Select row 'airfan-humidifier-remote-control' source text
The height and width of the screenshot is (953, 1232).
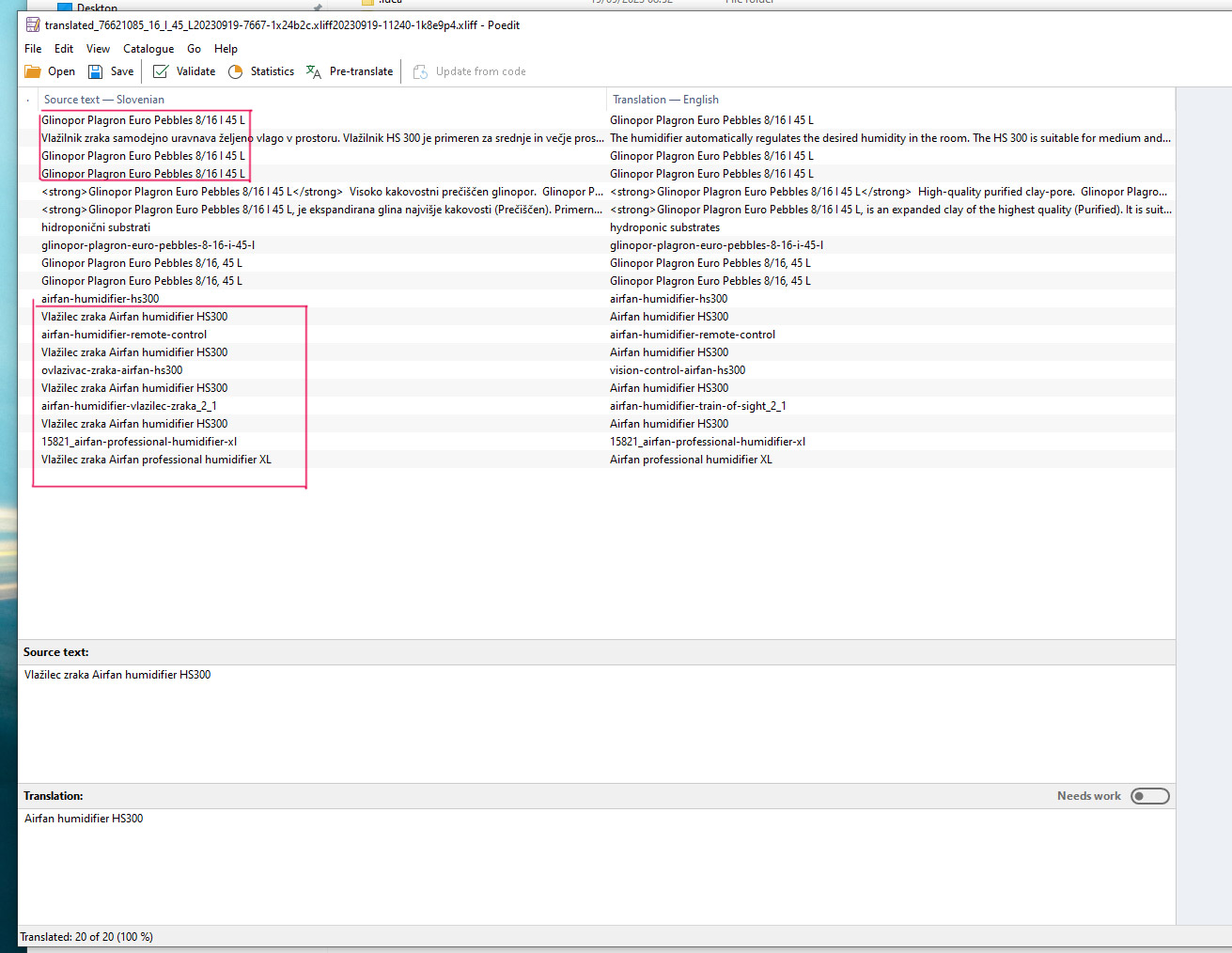(124, 335)
